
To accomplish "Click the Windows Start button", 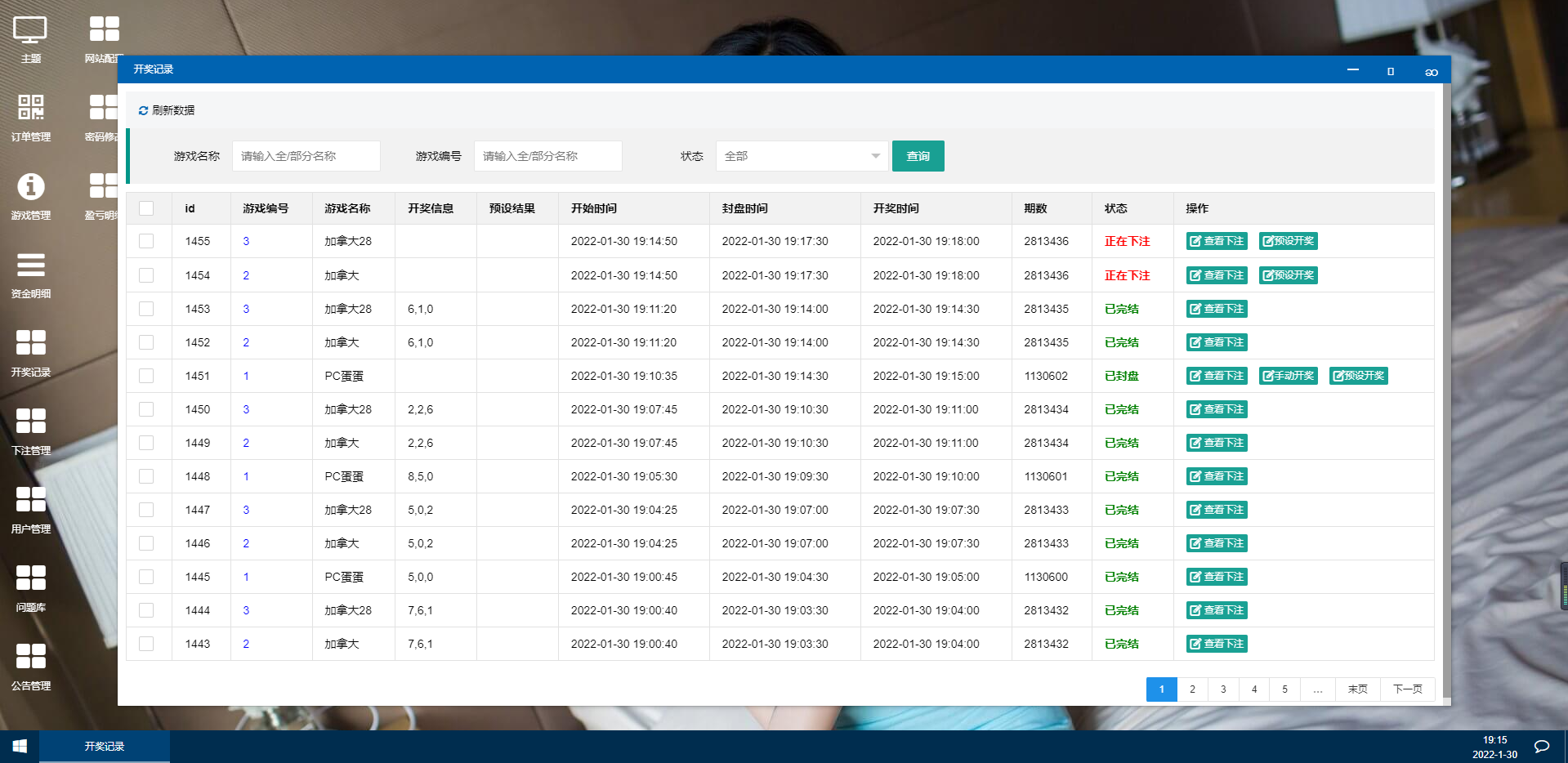I will 20,746.
